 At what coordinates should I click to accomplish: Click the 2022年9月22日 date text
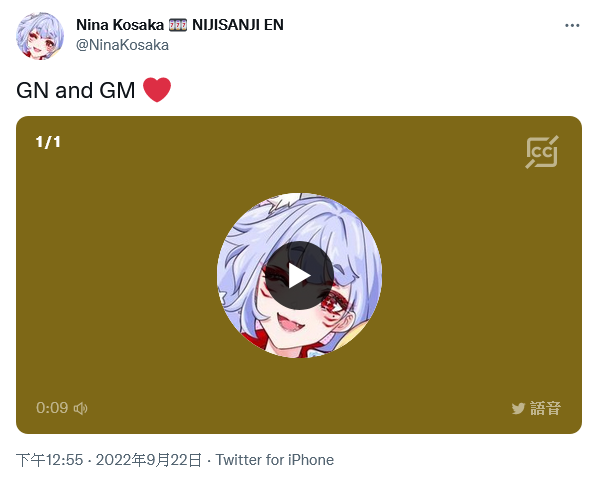148,460
